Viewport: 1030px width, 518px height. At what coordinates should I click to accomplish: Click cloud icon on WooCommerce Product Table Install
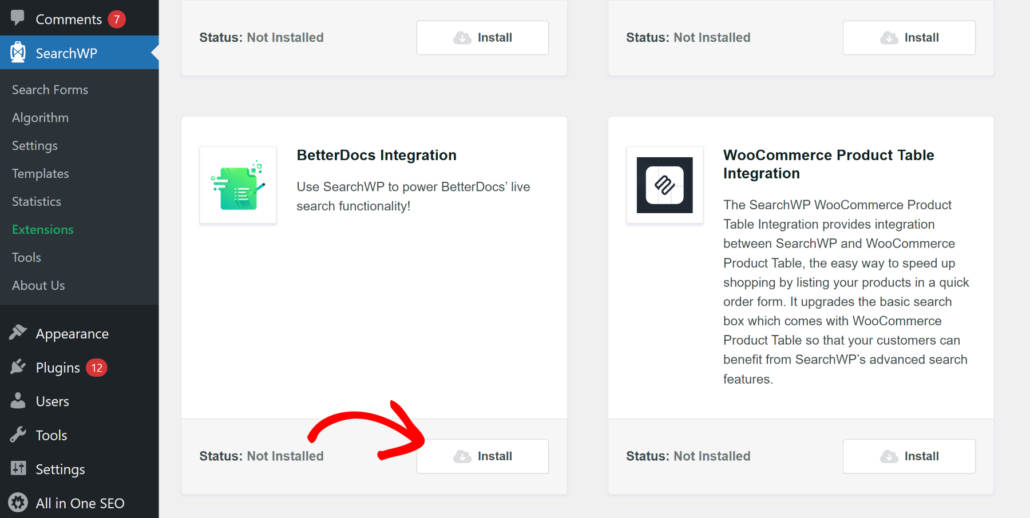(x=889, y=456)
